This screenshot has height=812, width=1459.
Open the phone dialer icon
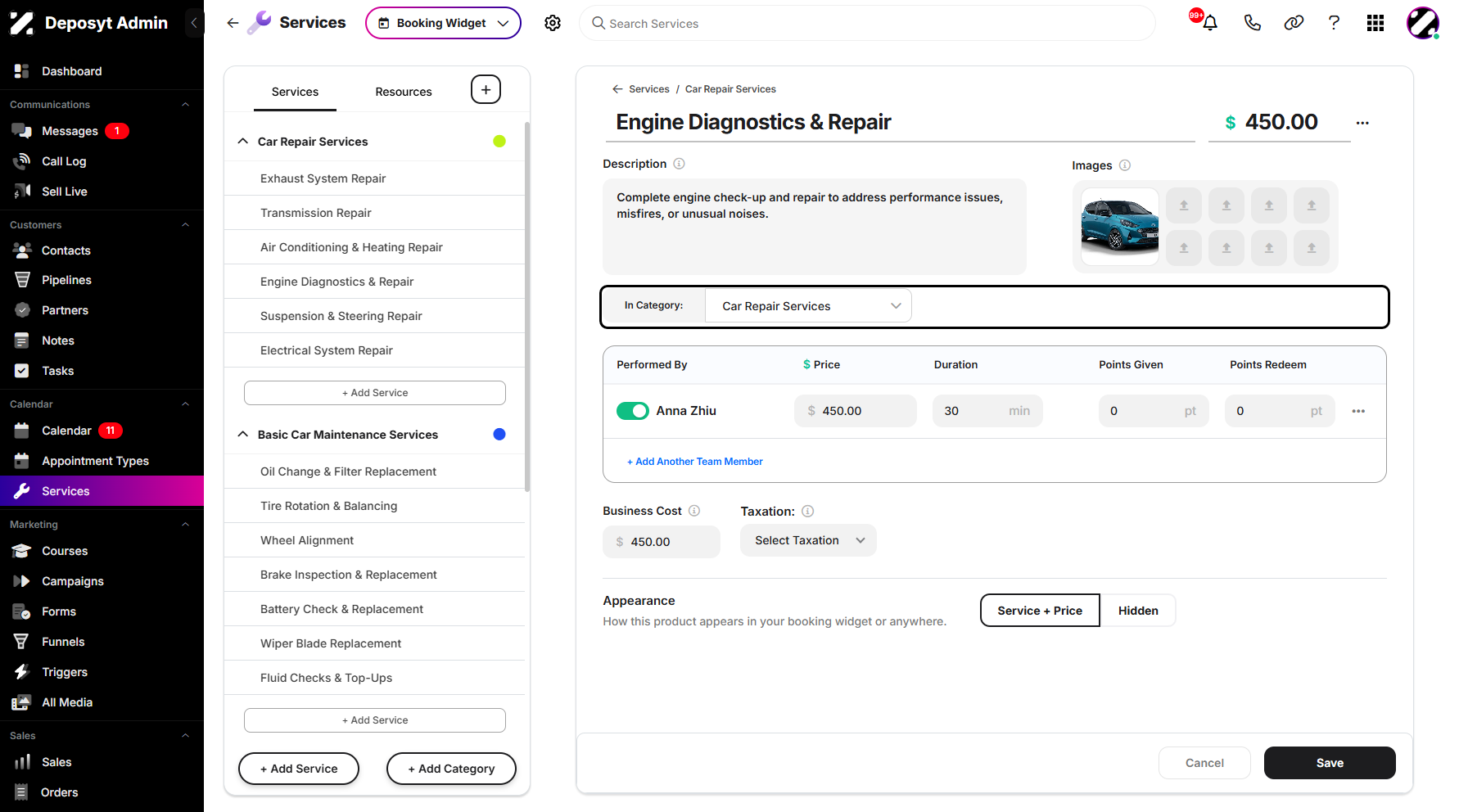[1252, 23]
